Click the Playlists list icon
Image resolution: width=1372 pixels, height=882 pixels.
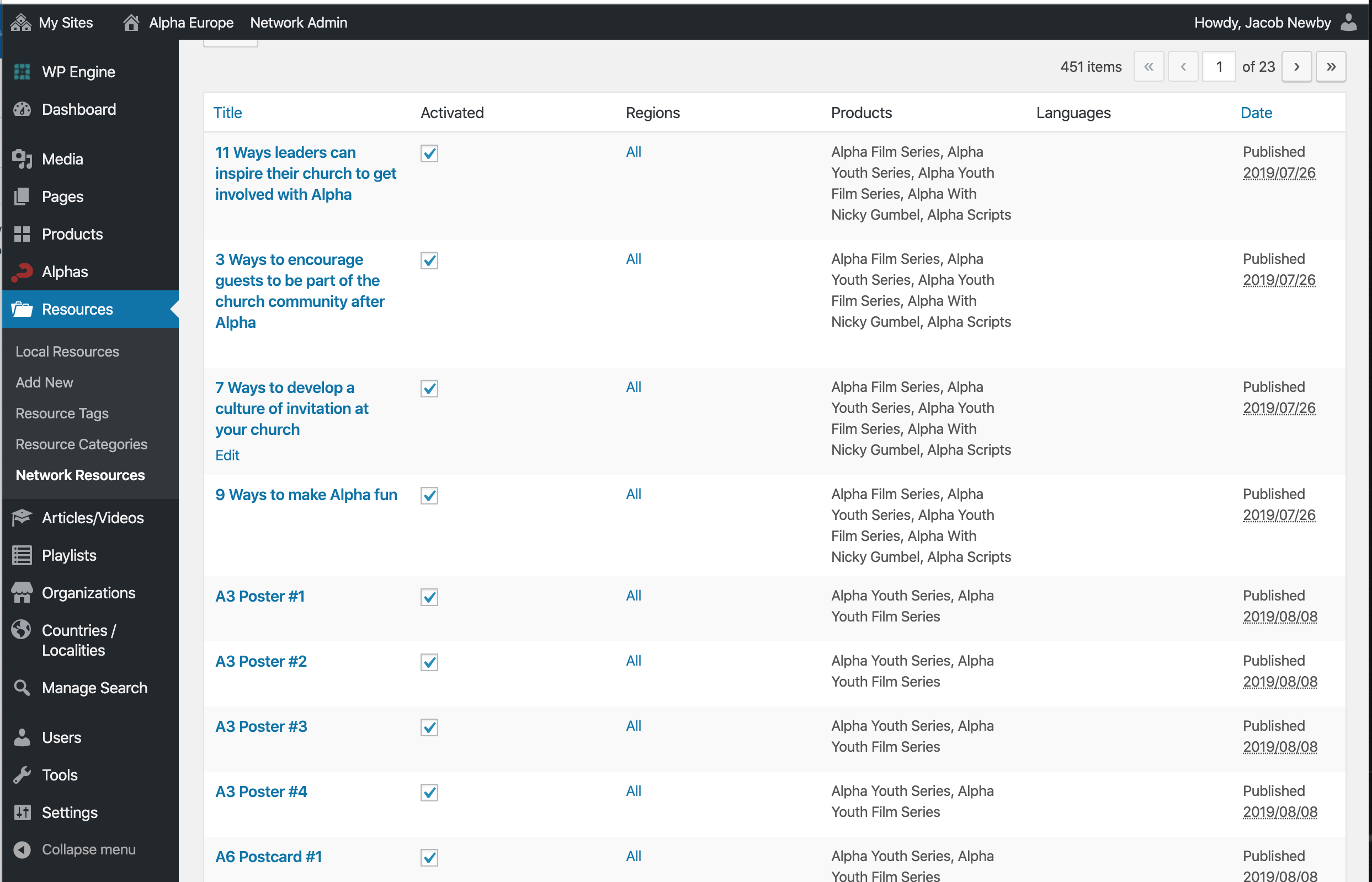tap(22, 555)
